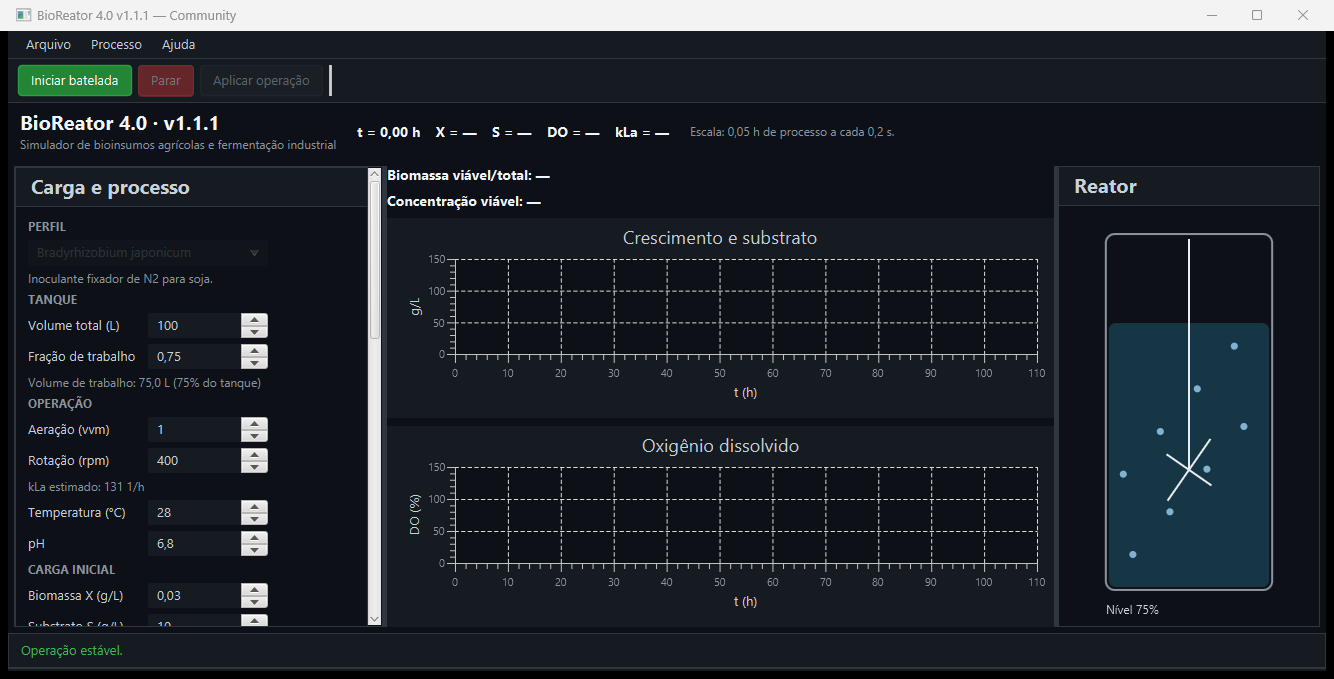Screen dimensions: 1334x679
Task: Increase Temperatura (°C) with up arrow
Action: [255, 507]
